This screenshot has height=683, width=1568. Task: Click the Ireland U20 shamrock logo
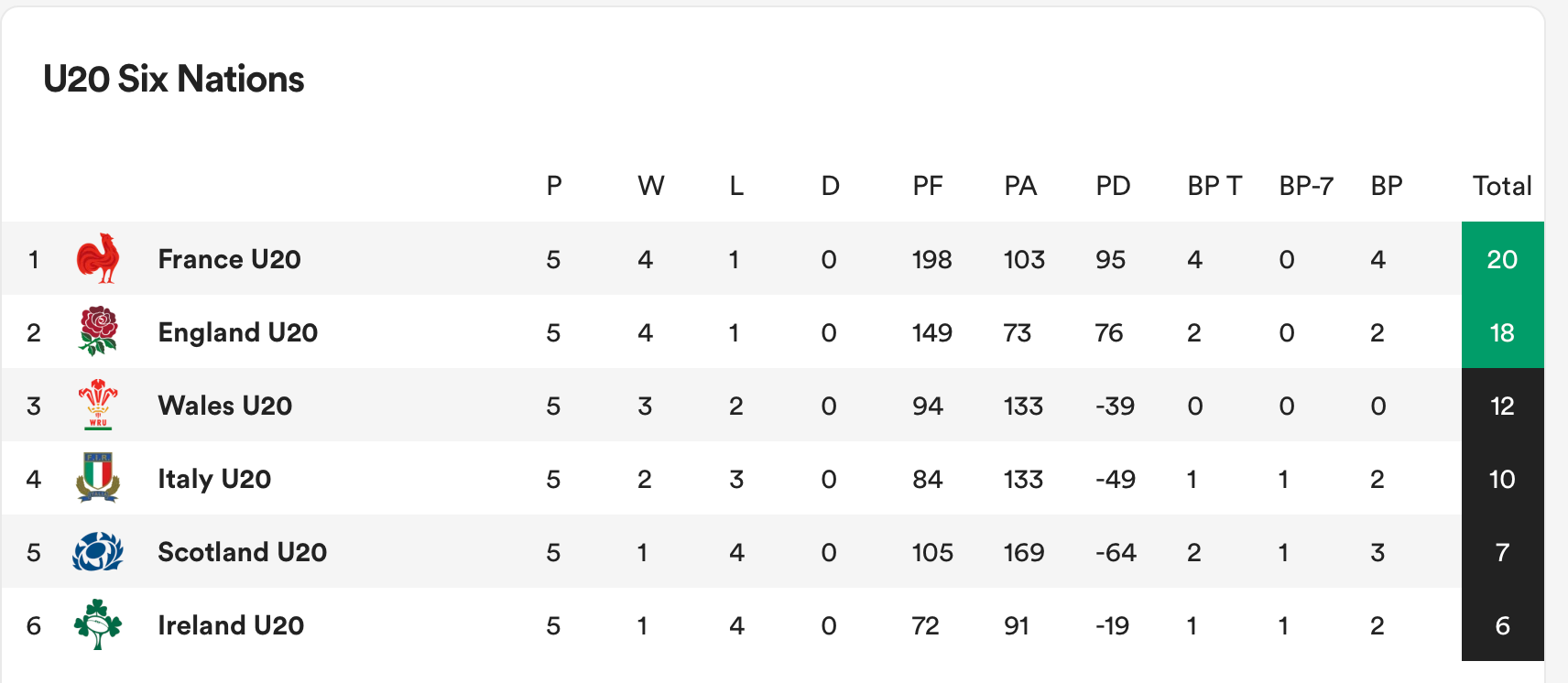click(x=98, y=624)
